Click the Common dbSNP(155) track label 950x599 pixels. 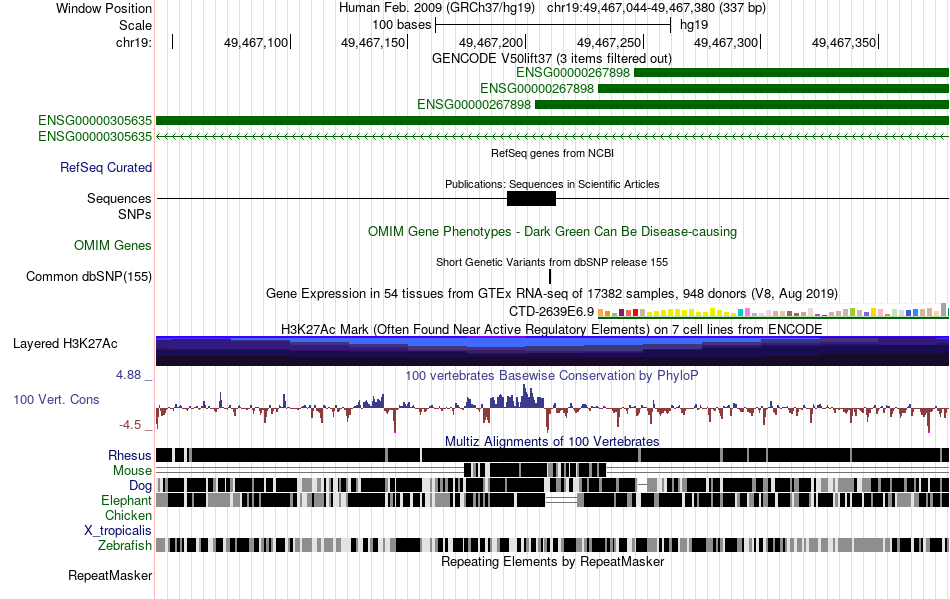coord(89,276)
